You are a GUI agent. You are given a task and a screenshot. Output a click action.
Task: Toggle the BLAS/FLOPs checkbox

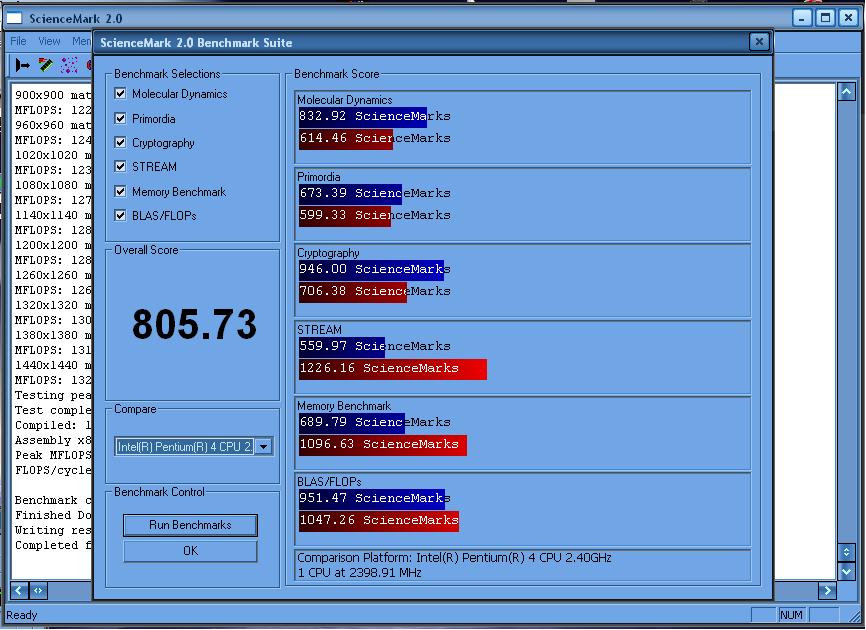pyautogui.click(x=120, y=215)
